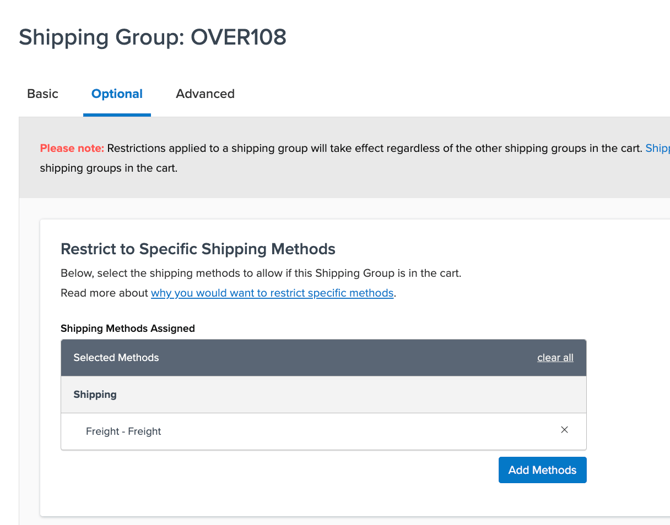670x525 pixels.
Task: Follow the truncated blue link in the note
Action: point(657,148)
